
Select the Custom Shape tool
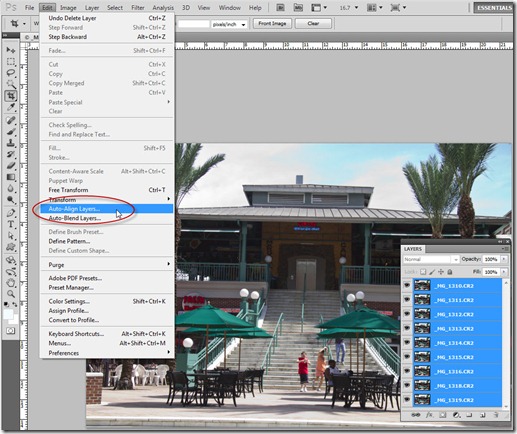click(x=11, y=247)
